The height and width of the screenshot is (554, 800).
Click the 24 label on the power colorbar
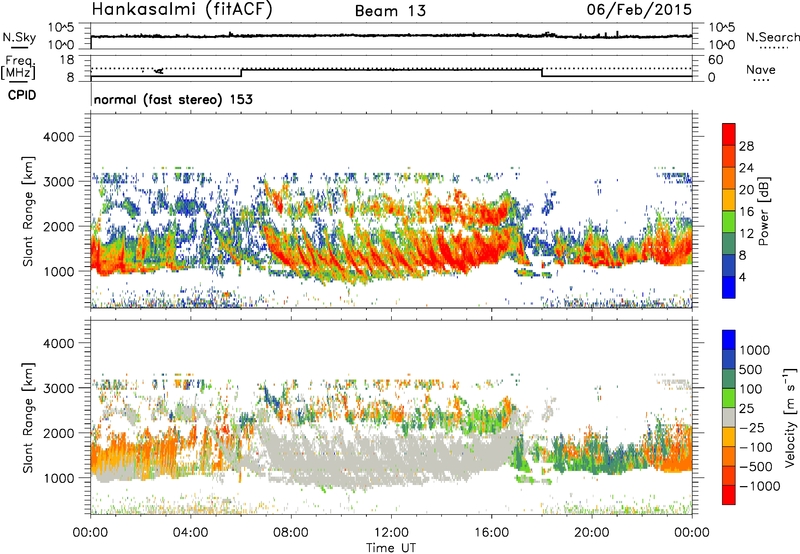(746, 168)
